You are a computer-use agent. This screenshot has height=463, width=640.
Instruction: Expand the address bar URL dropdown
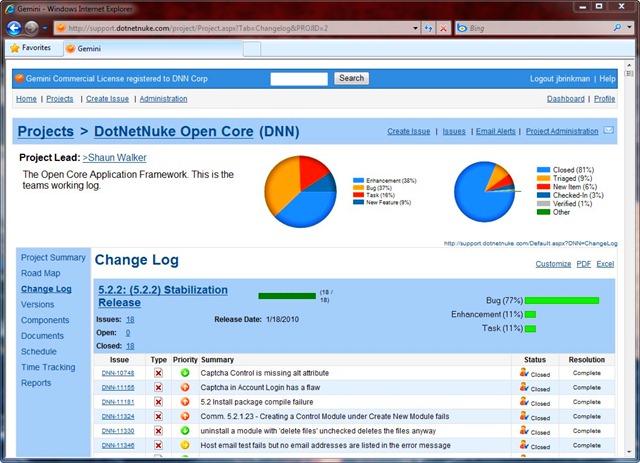pos(415,28)
